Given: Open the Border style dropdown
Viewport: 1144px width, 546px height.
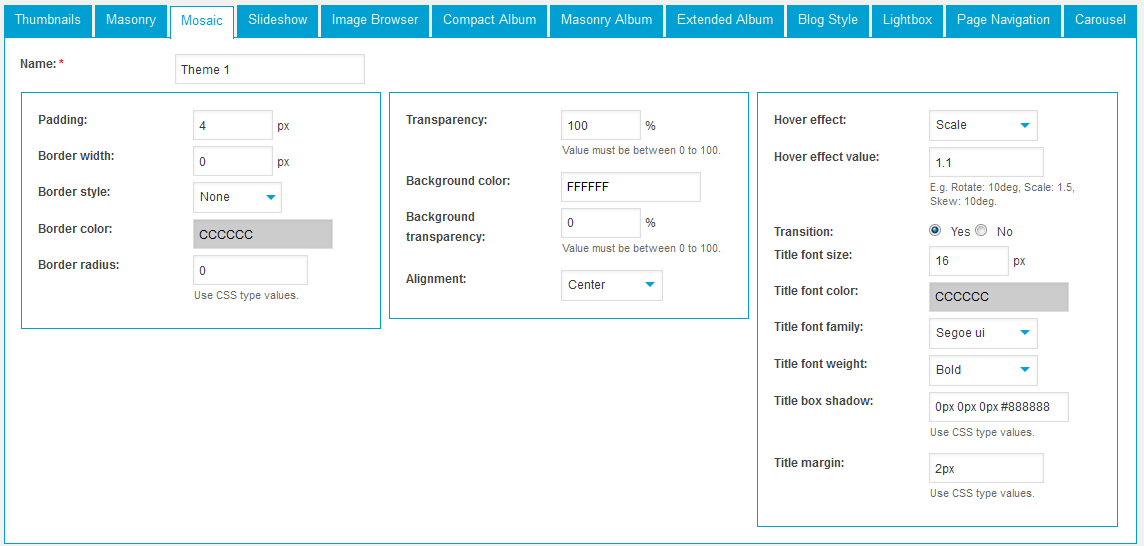Looking at the screenshot, I should click(x=237, y=197).
